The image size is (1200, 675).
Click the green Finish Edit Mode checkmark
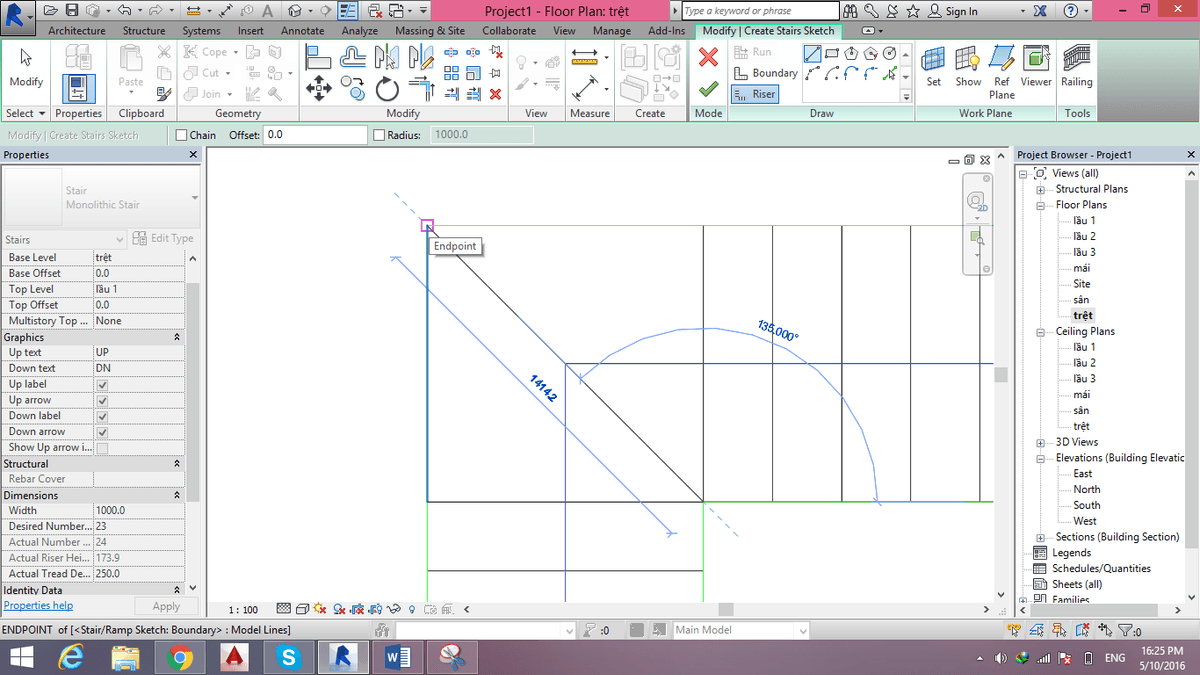click(708, 89)
